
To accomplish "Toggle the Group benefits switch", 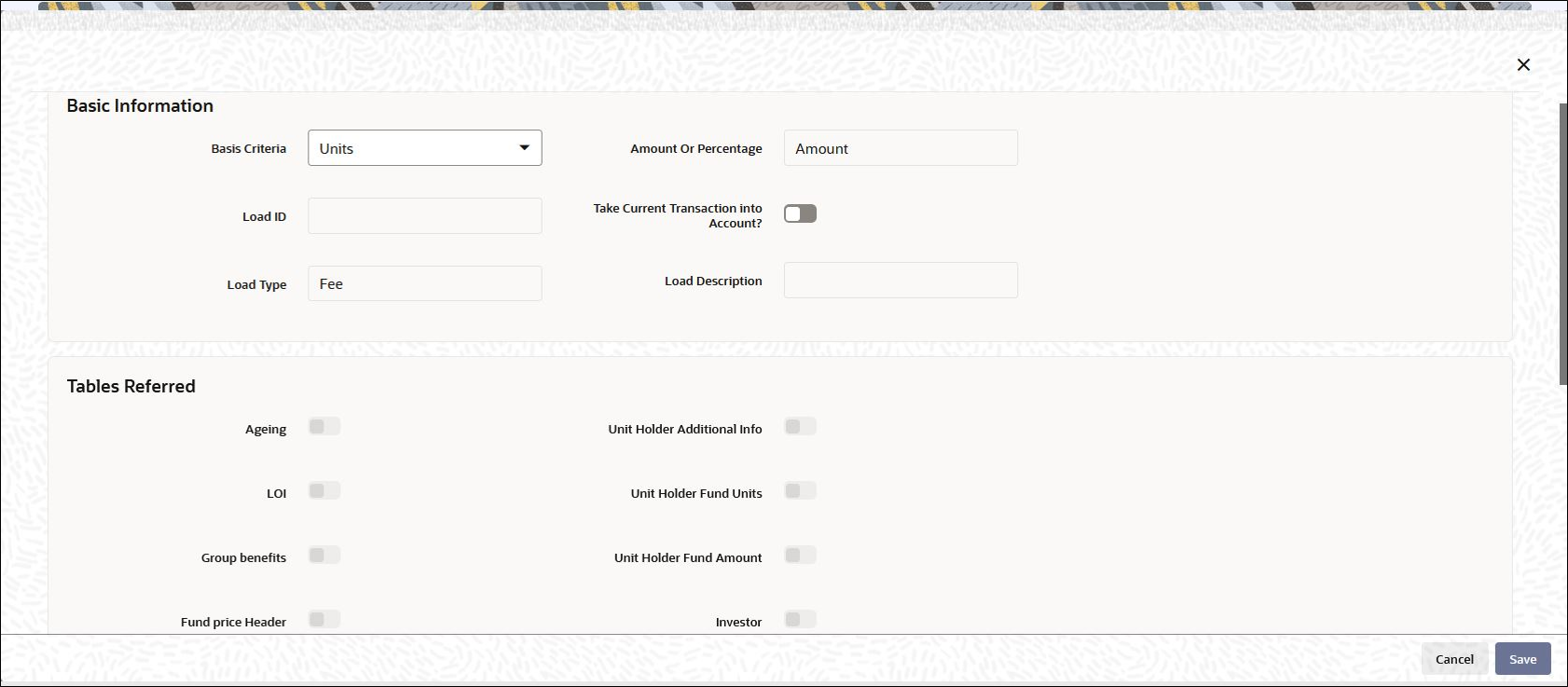I will point(324,555).
